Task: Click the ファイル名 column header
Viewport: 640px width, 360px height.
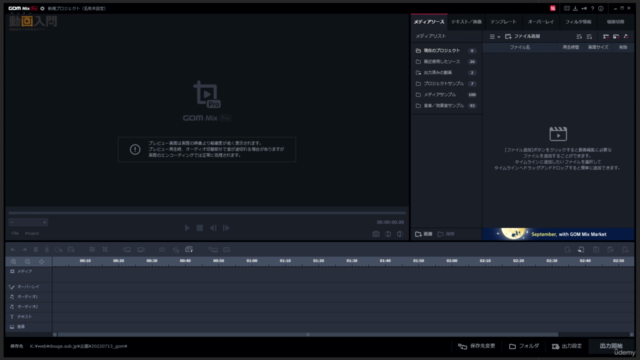Action: coord(520,47)
